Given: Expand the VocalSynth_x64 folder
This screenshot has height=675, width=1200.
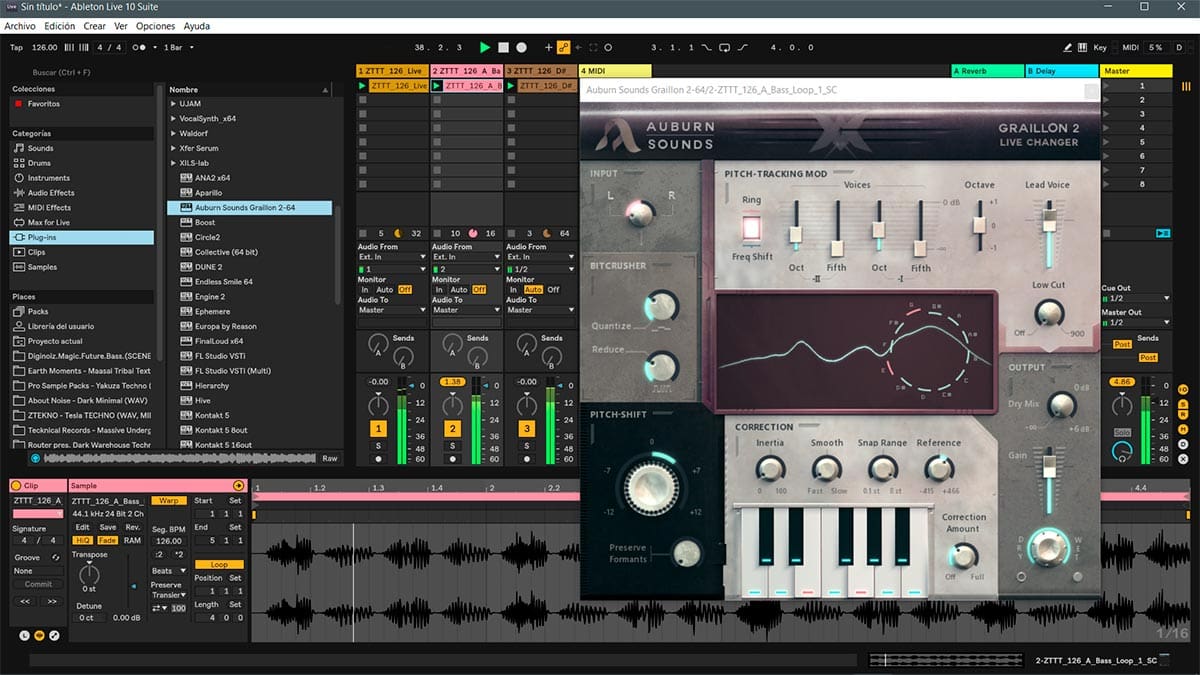Looking at the screenshot, I should (x=174, y=119).
